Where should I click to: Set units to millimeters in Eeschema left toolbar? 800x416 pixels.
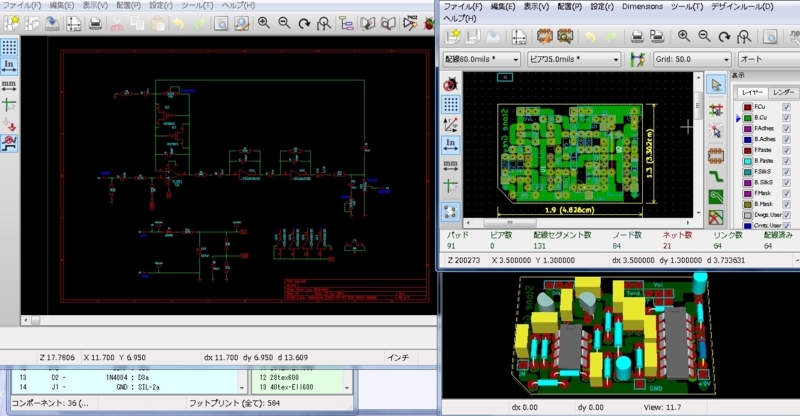click(x=9, y=85)
